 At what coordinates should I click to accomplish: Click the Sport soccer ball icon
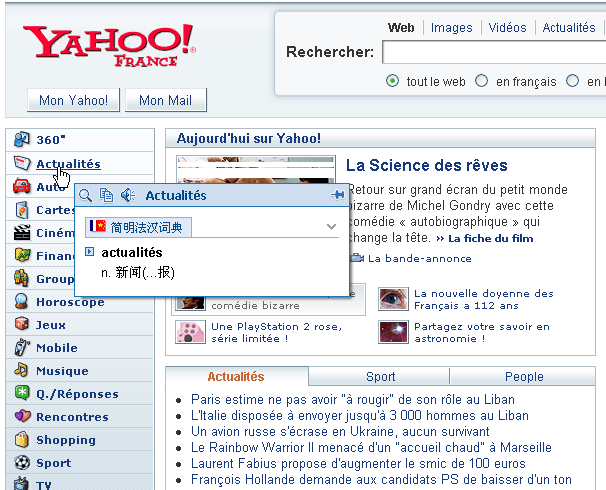pos(22,463)
